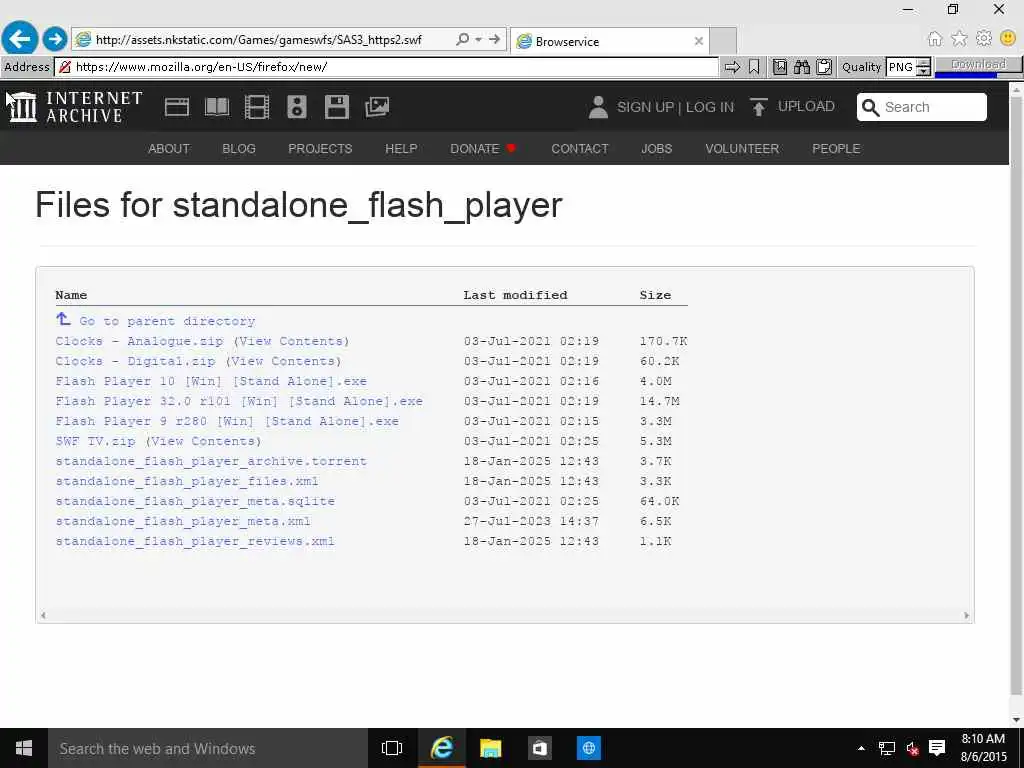Step the Quality PNG selector down
Image resolution: width=1024 pixels, height=768 pixels.
pyautogui.click(x=923, y=71)
